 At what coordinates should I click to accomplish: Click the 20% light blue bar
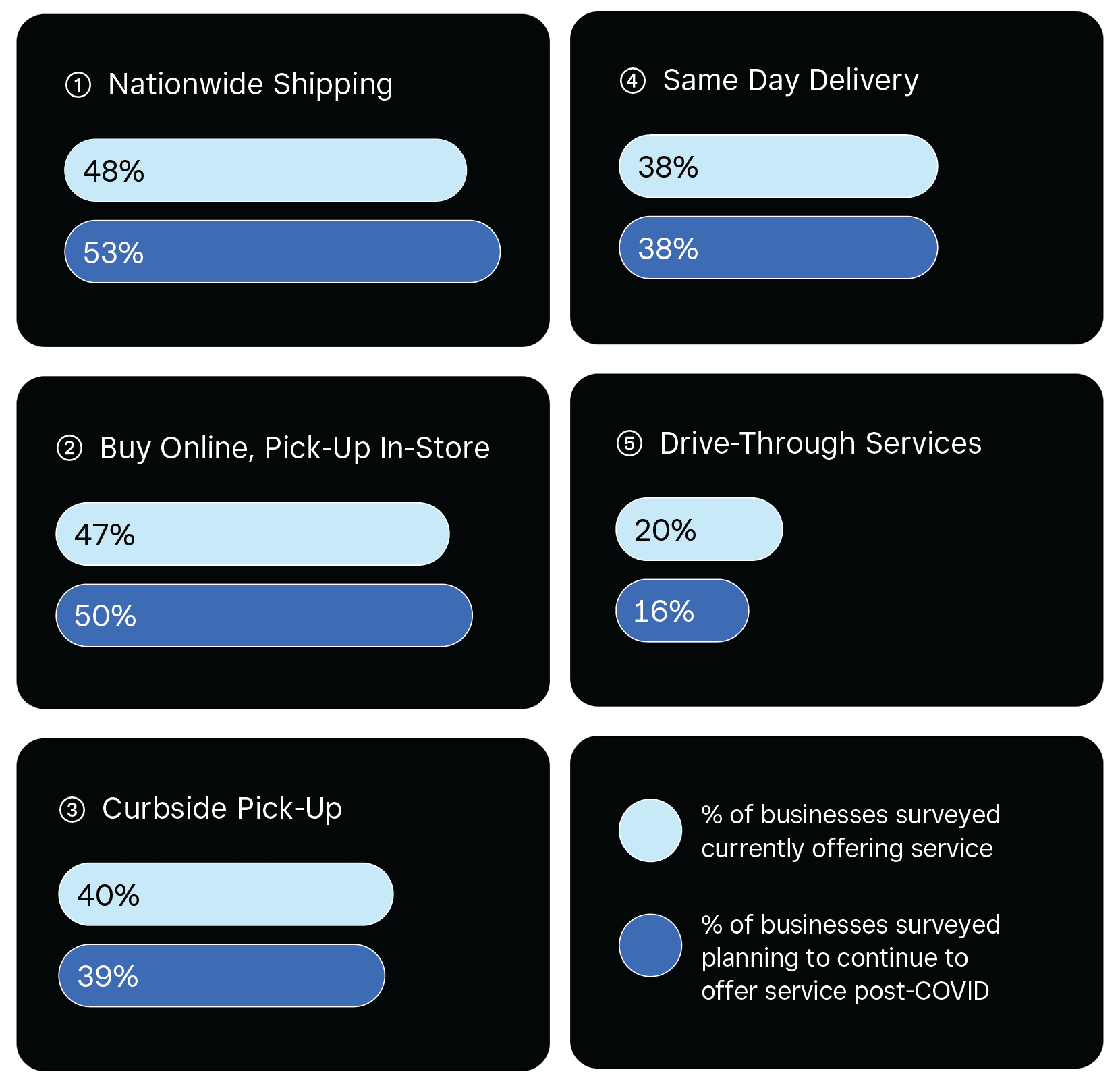pyautogui.click(x=700, y=529)
